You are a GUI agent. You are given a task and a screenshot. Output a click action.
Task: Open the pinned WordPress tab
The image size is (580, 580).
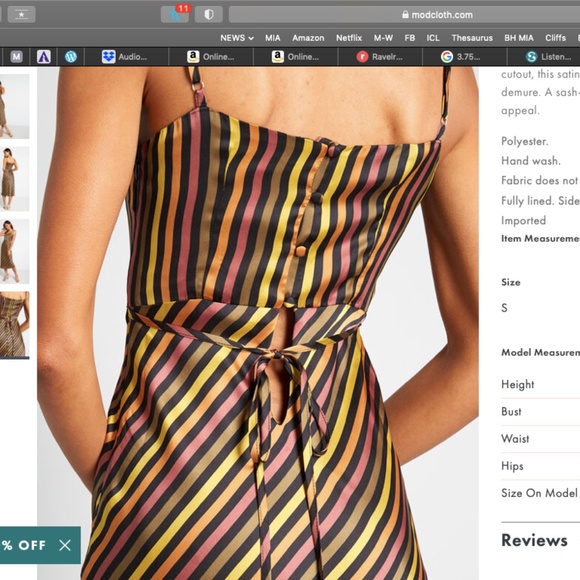pyautogui.click(x=71, y=57)
